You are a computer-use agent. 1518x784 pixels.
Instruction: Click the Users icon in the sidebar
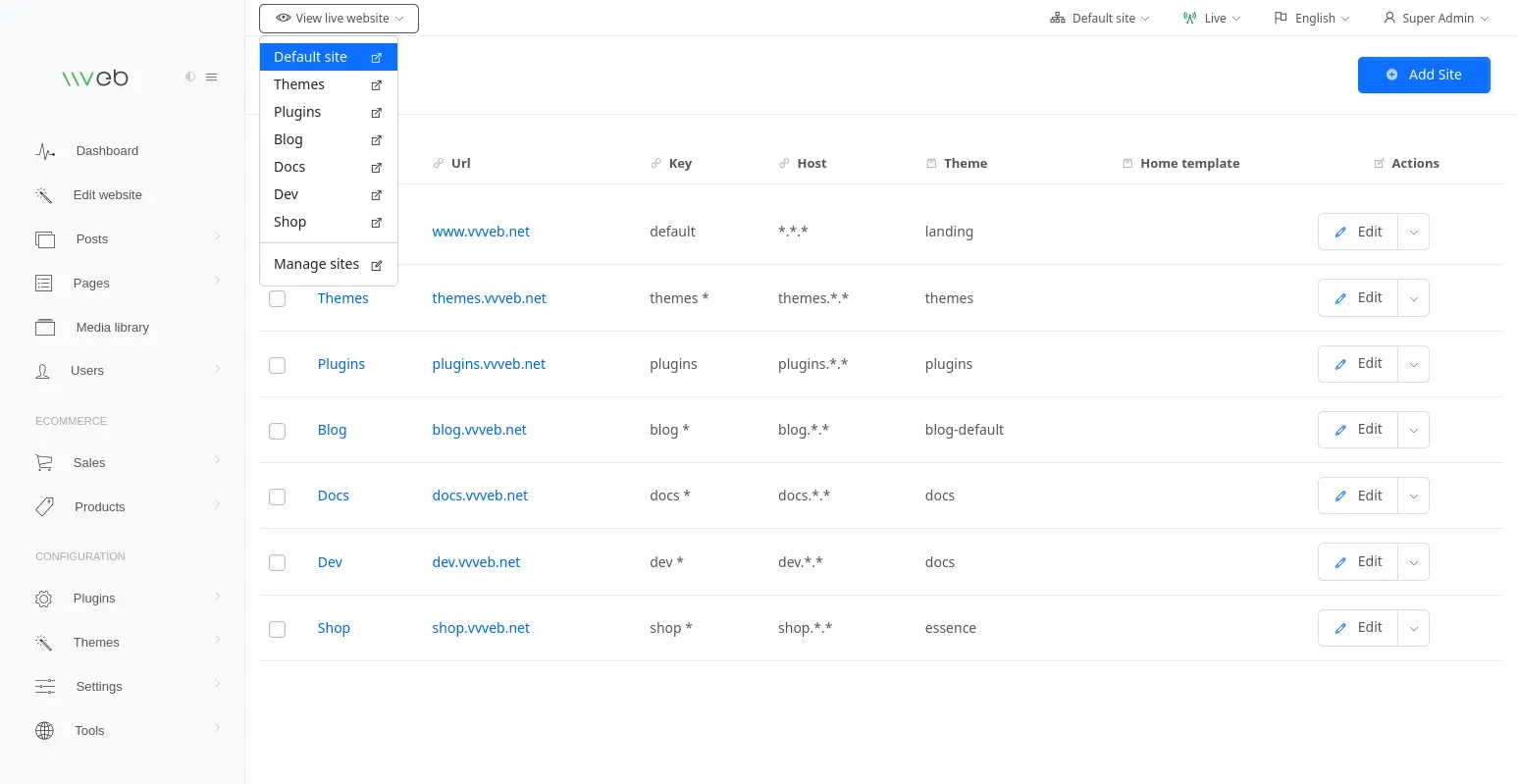pyautogui.click(x=44, y=370)
